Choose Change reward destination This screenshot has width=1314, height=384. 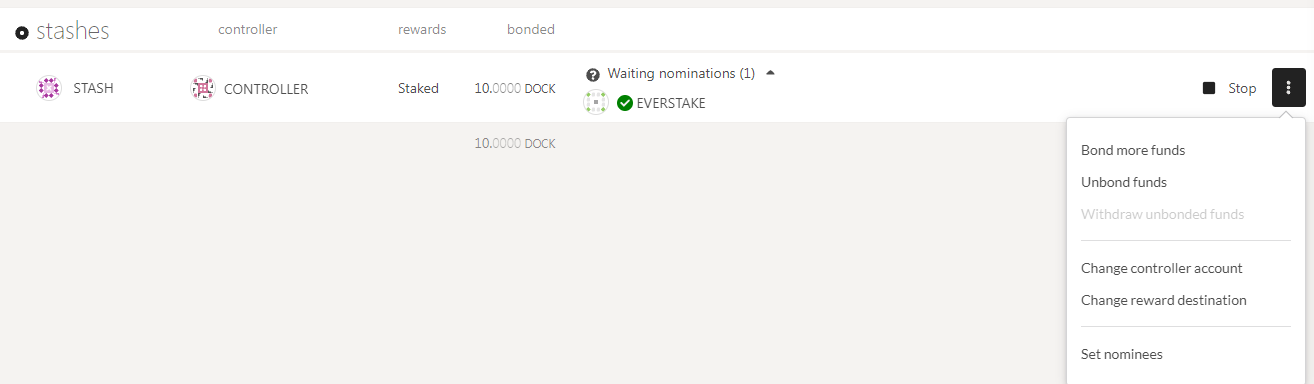click(1164, 300)
